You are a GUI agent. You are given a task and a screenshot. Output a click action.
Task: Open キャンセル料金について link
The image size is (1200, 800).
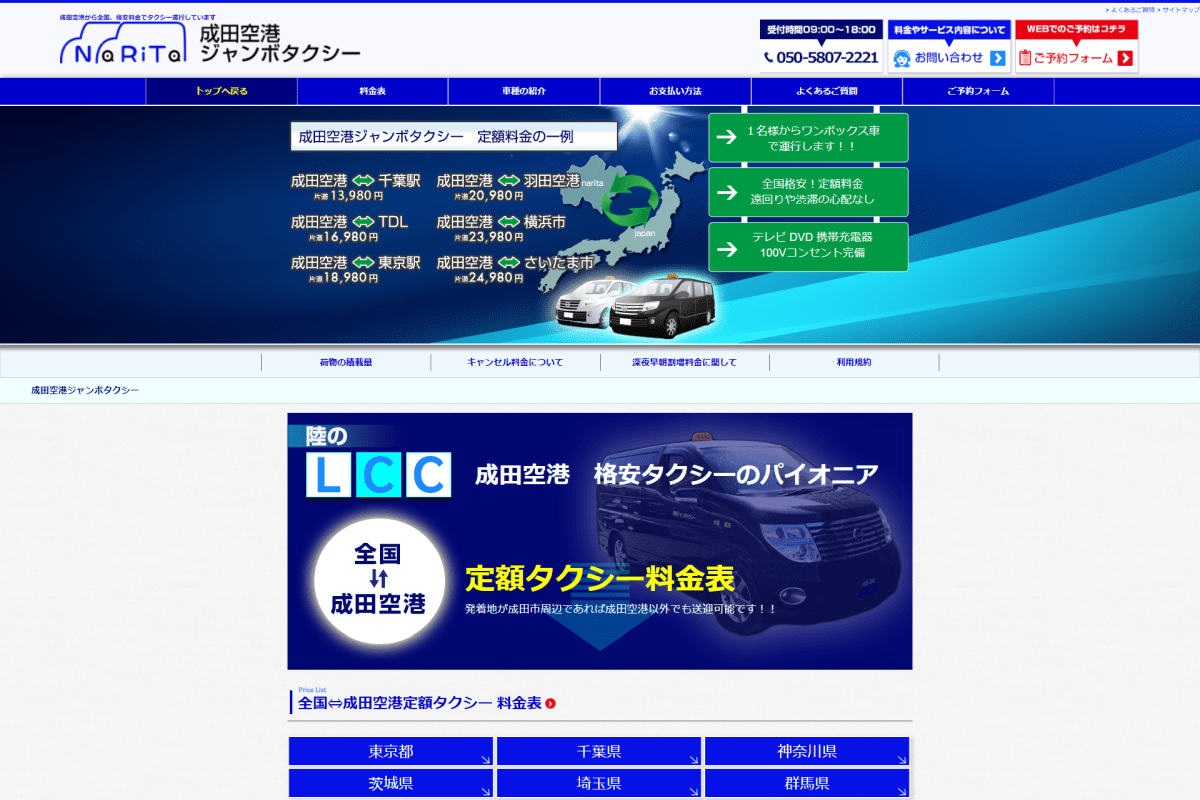(515, 362)
